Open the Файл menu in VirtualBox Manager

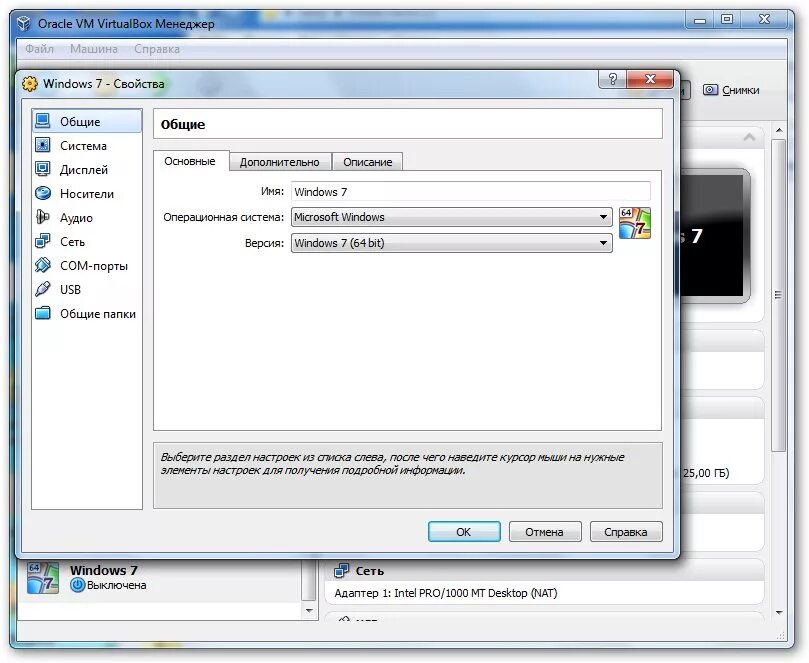pos(39,49)
